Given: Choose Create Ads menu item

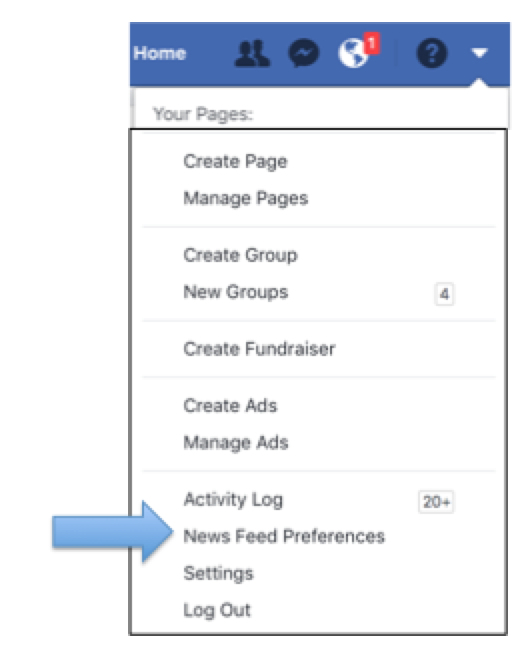Looking at the screenshot, I should coord(230,405).
